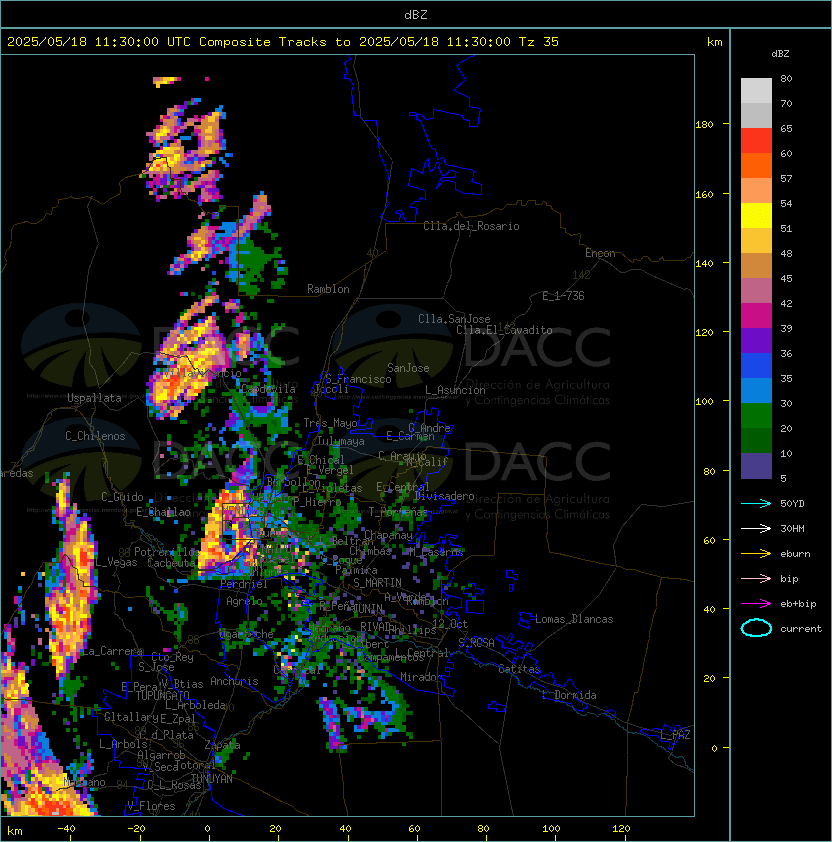Pick the orange 57-60 dBZ legend swatch
Image resolution: width=832 pixels, height=842 pixels.
756,166
